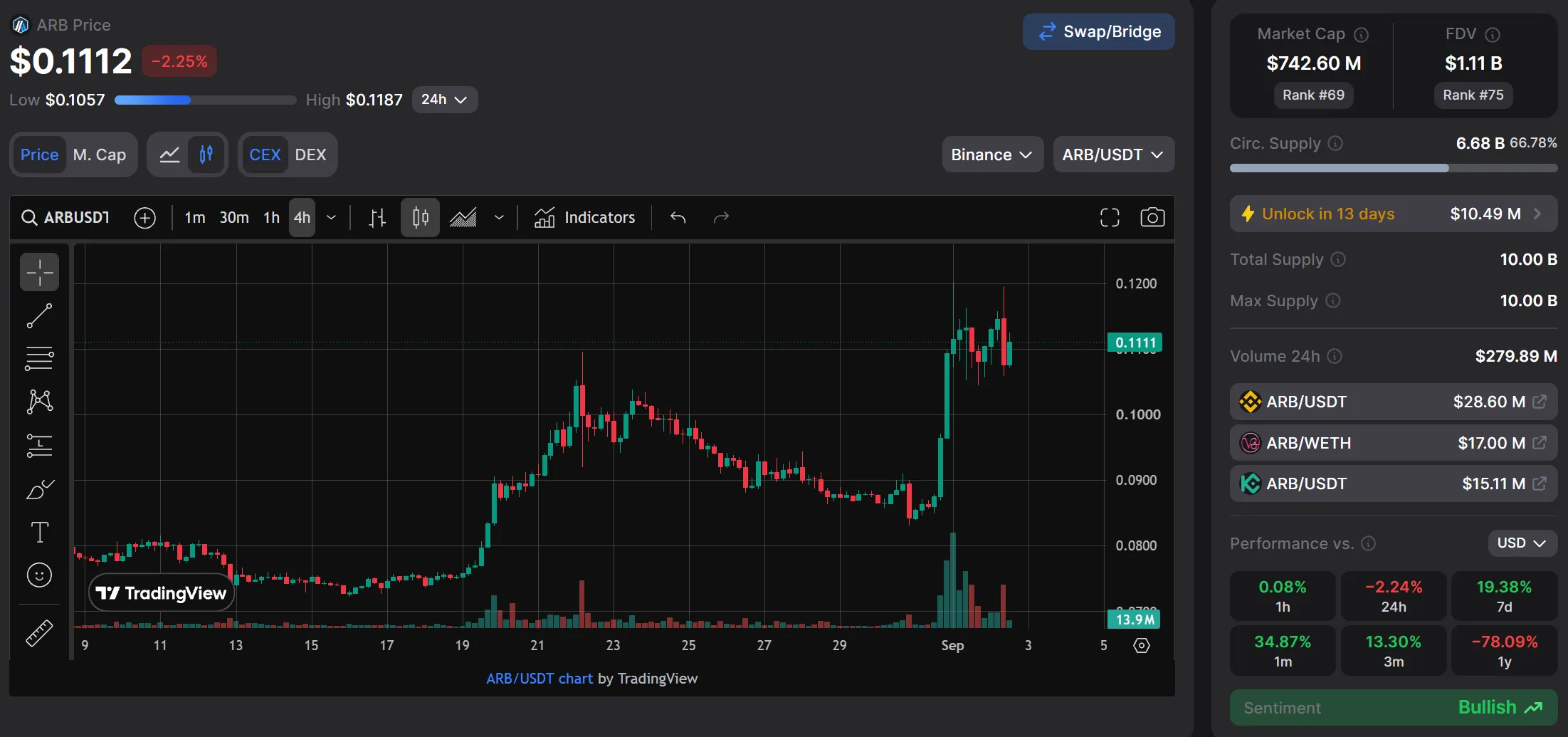Click the Bullish sentiment bar
This screenshot has height=737, width=1568.
(x=1393, y=707)
